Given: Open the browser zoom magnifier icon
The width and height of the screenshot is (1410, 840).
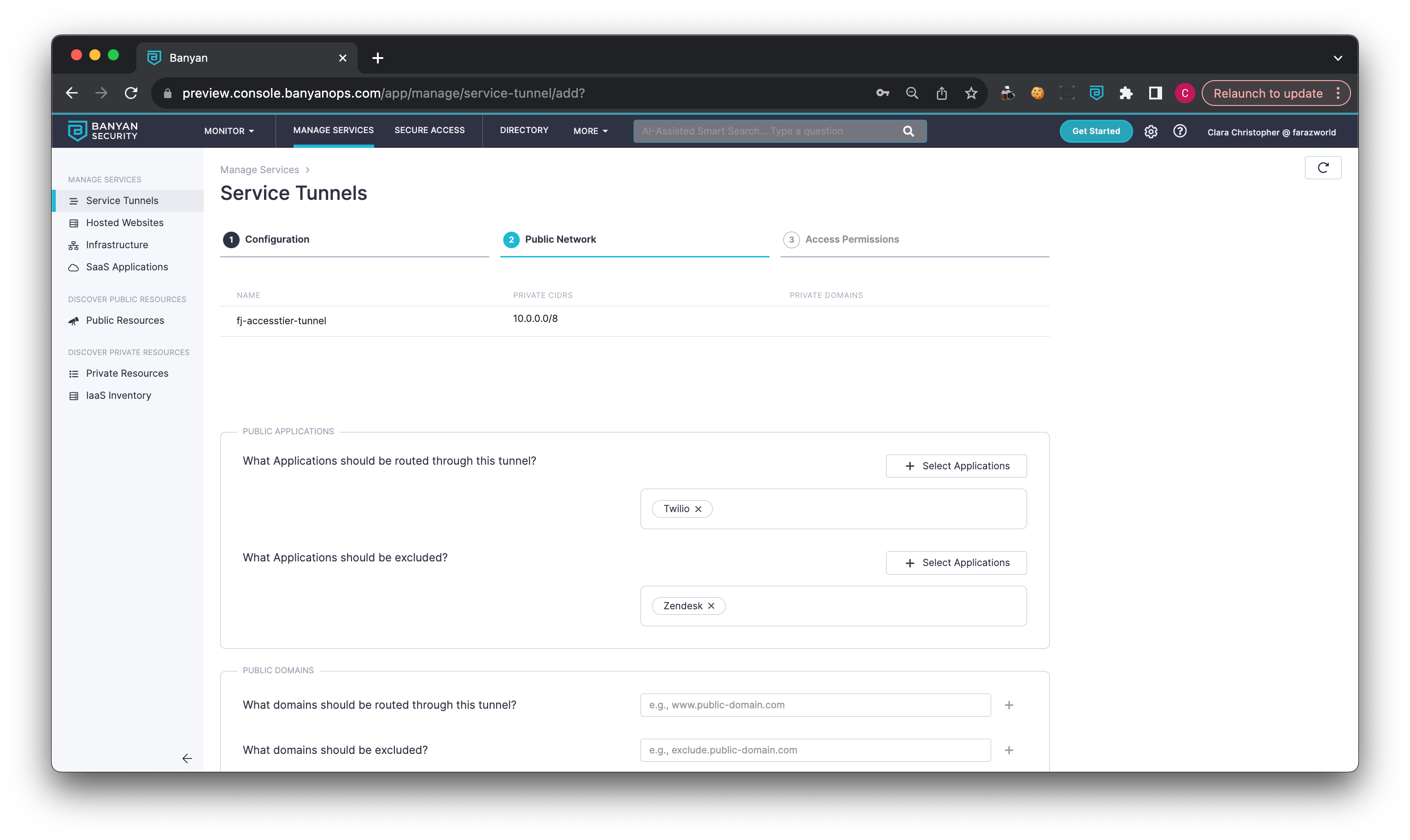Looking at the screenshot, I should [912, 93].
